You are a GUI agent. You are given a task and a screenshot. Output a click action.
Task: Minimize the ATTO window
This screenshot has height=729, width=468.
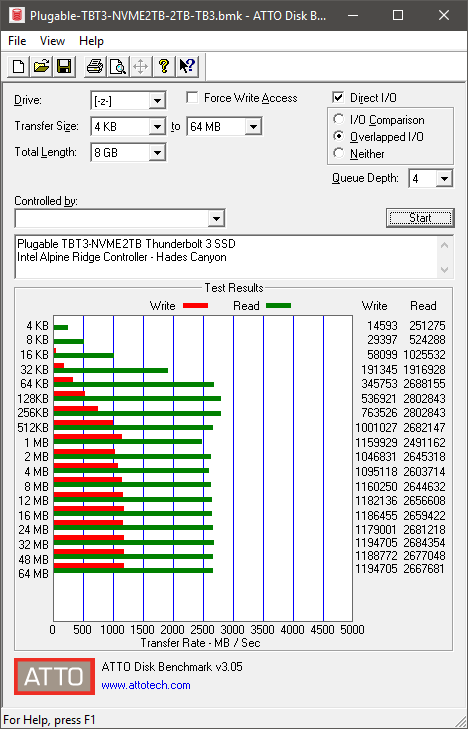[x=352, y=15]
